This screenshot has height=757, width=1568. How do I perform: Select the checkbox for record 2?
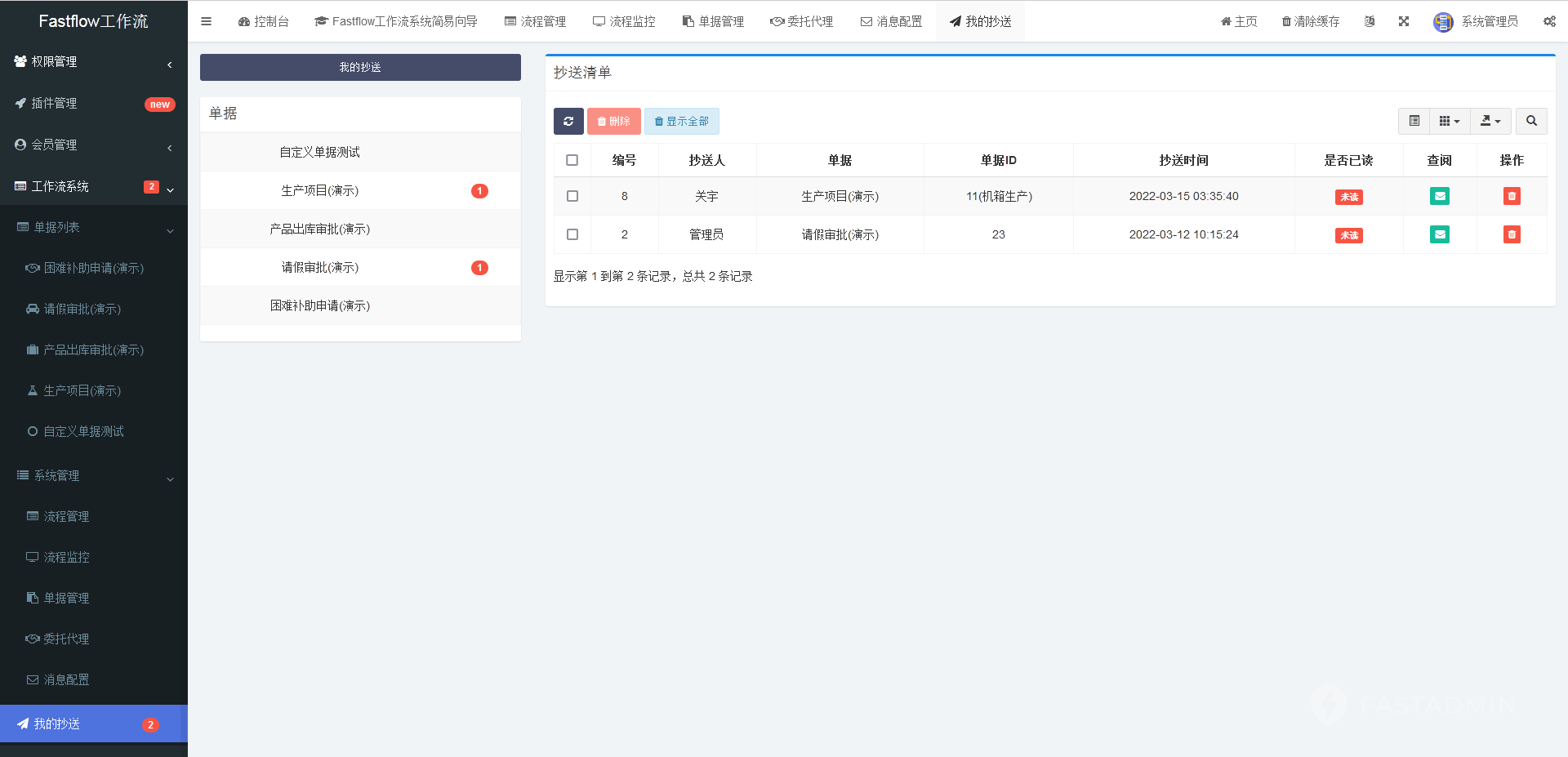pyautogui.click(x=572, y=234)
